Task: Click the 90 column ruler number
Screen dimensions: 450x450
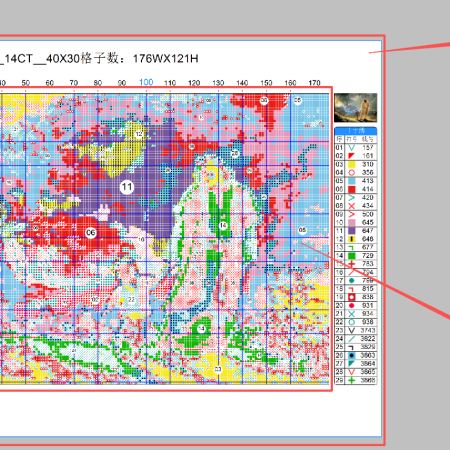Action: coord(122,83)
